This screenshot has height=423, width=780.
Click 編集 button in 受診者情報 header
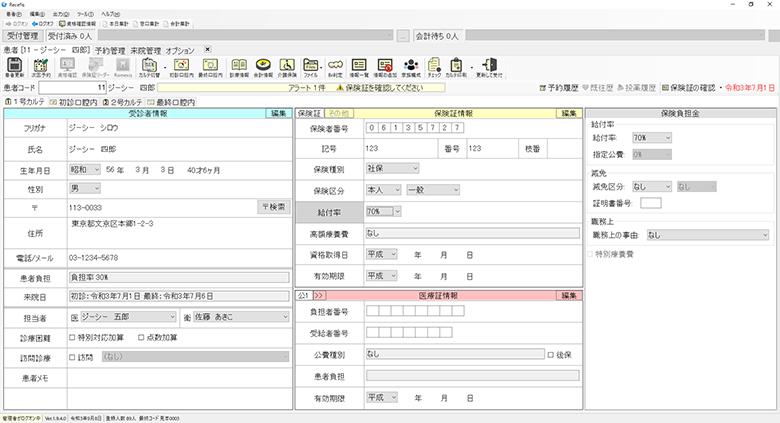click(x=278, y=113)
